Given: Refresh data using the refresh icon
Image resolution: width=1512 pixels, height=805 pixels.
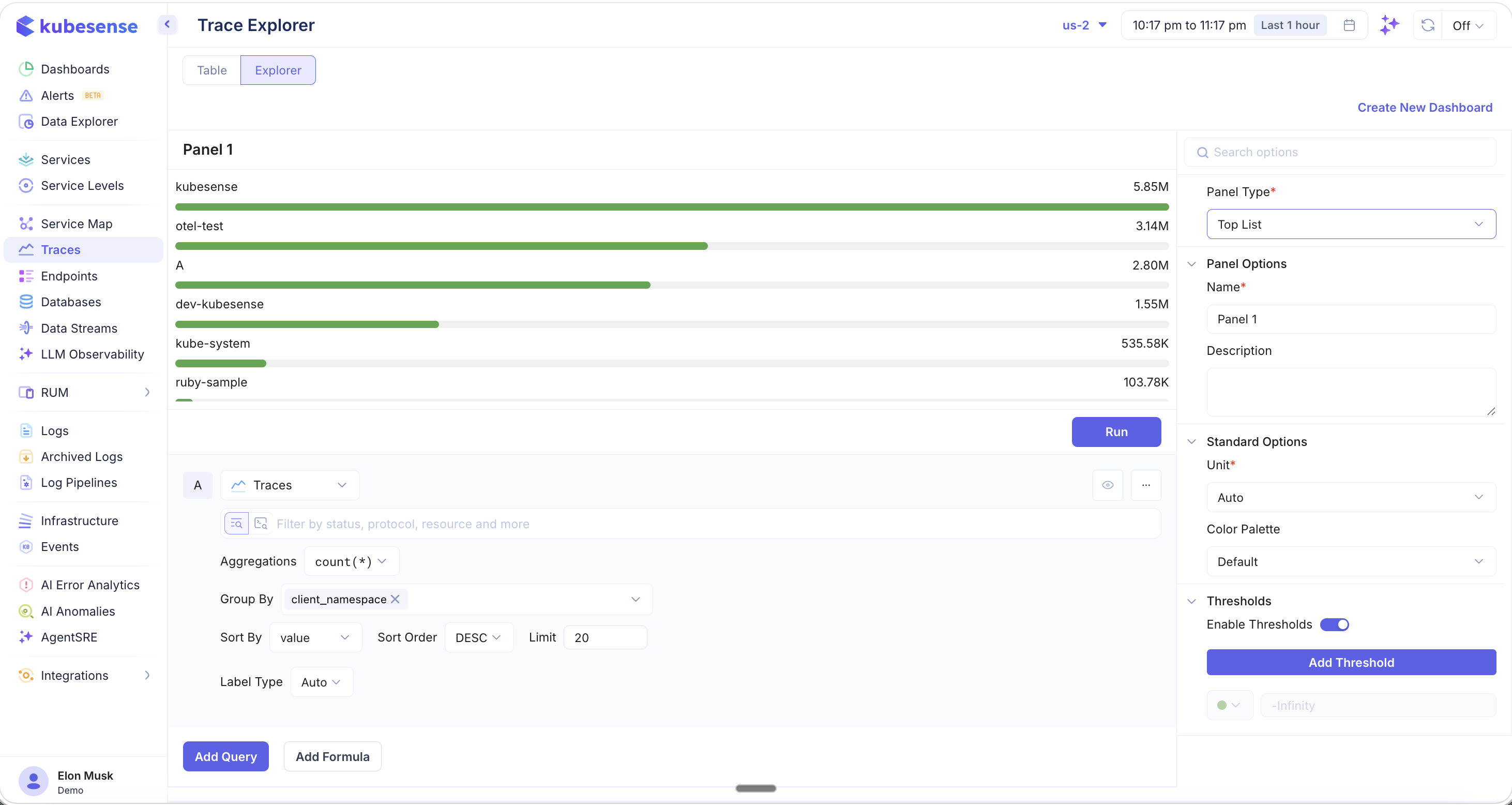Looking at the screenshot, I should coord(1428,25).
